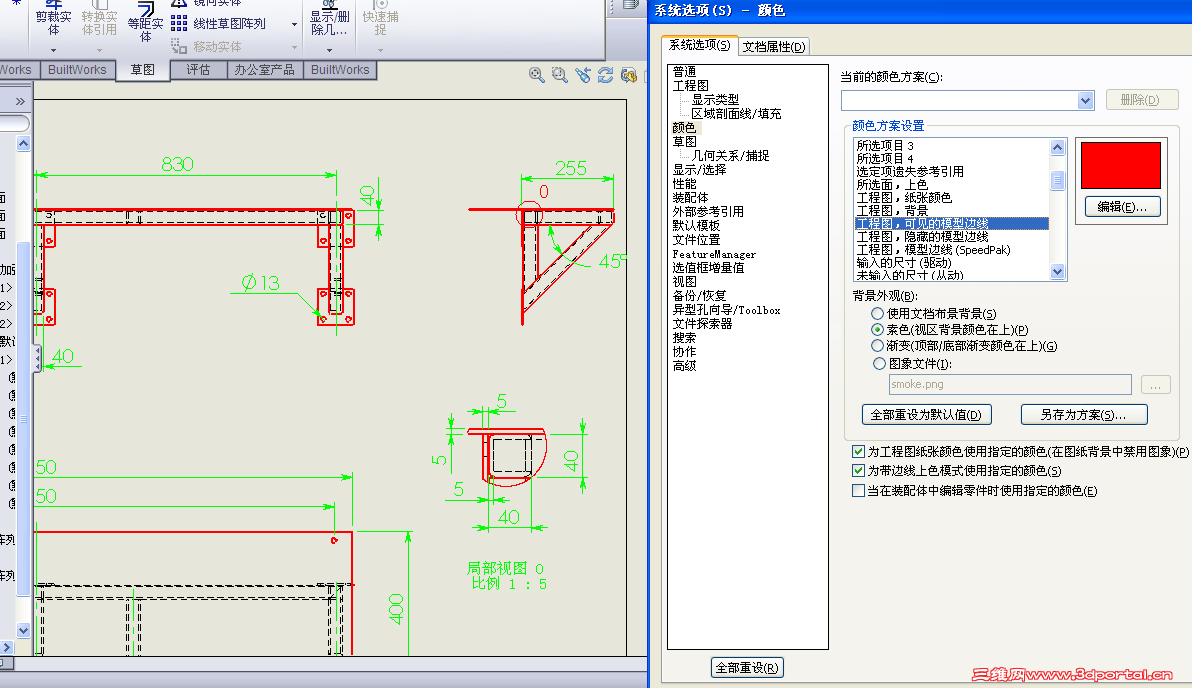Switch to the 系统选项(S) tab
The height and width of the screenshot is (688, 1192).
[699, 45]
